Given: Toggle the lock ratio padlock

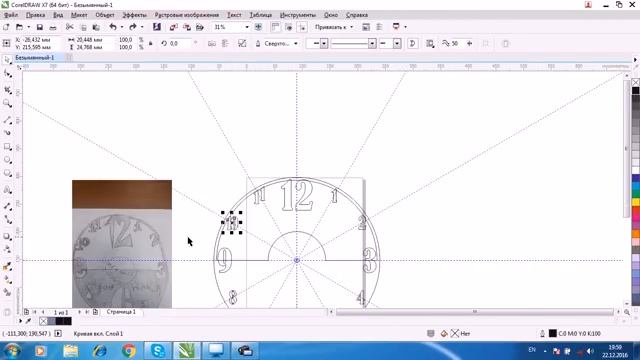Looking at the screenshot, I should coord(151,43).
